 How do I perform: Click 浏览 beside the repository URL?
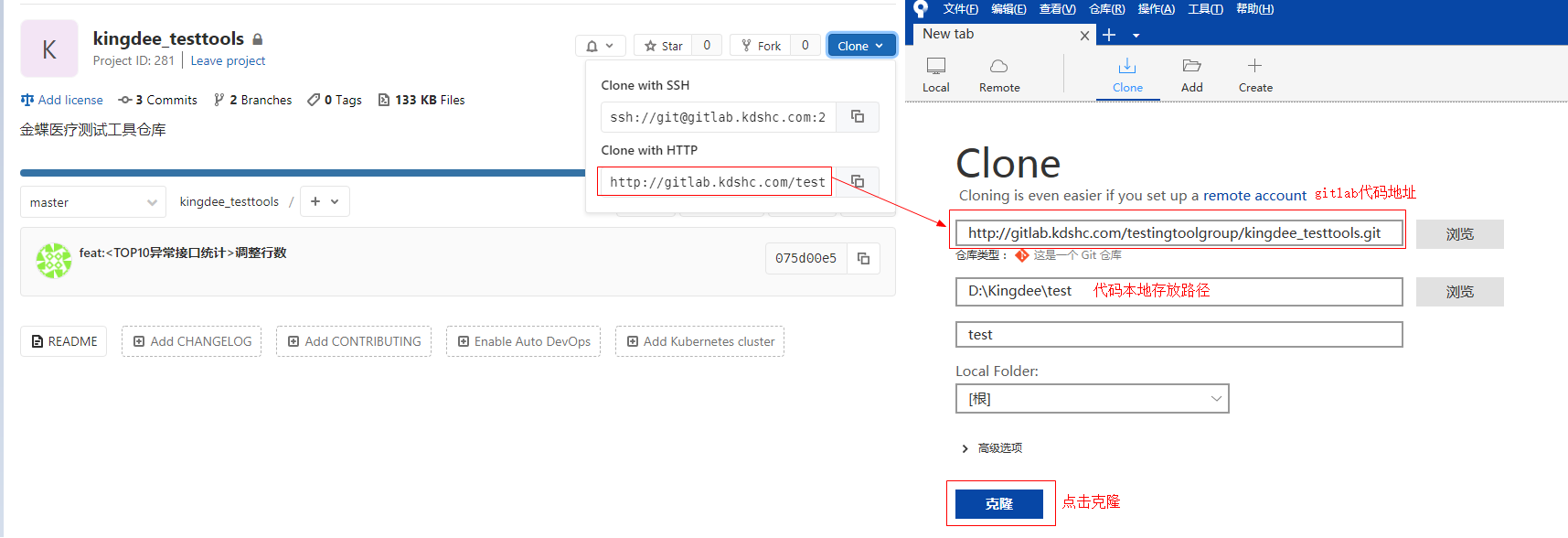point(1459,234)
